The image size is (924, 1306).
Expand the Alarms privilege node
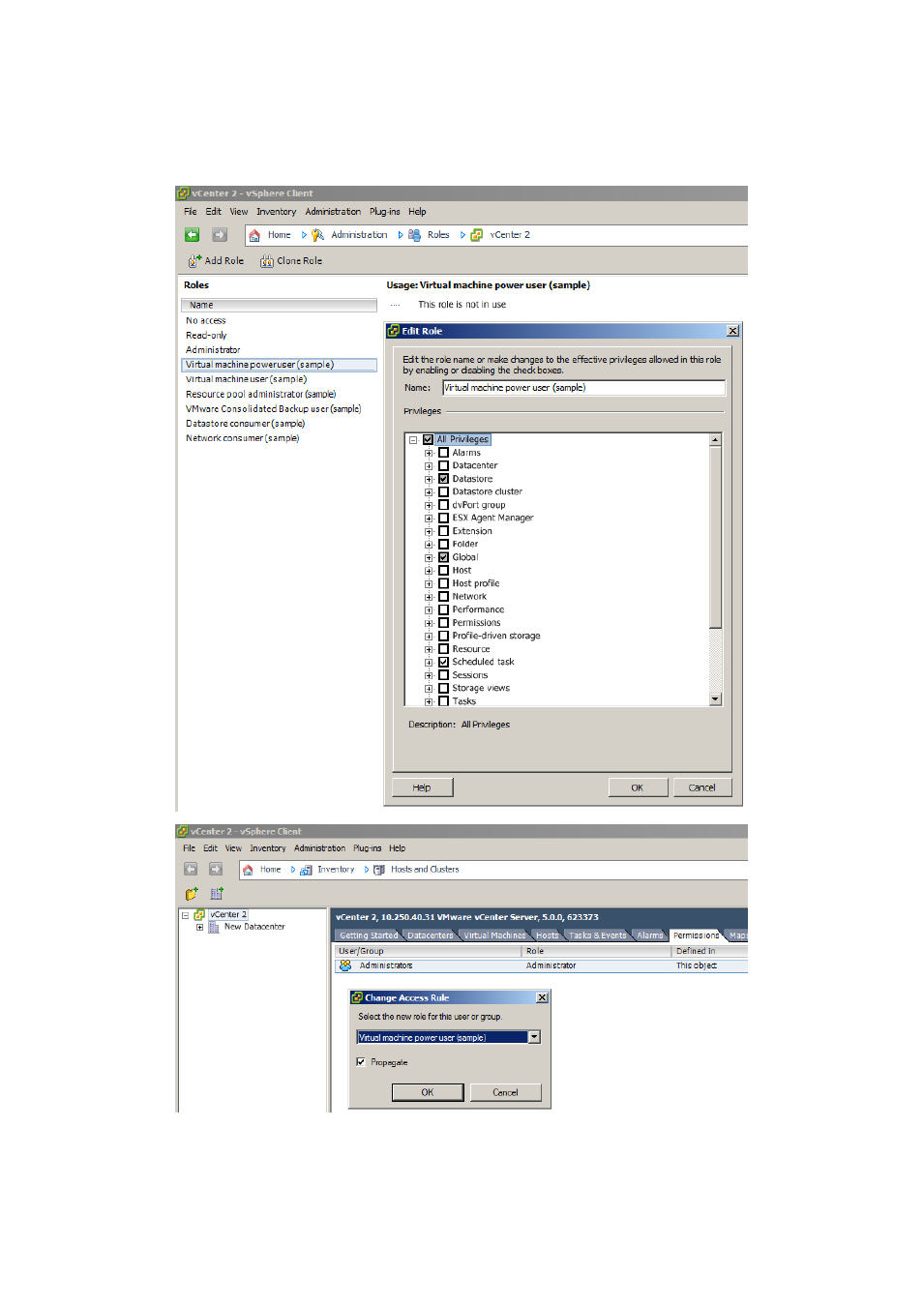point(429,453)
